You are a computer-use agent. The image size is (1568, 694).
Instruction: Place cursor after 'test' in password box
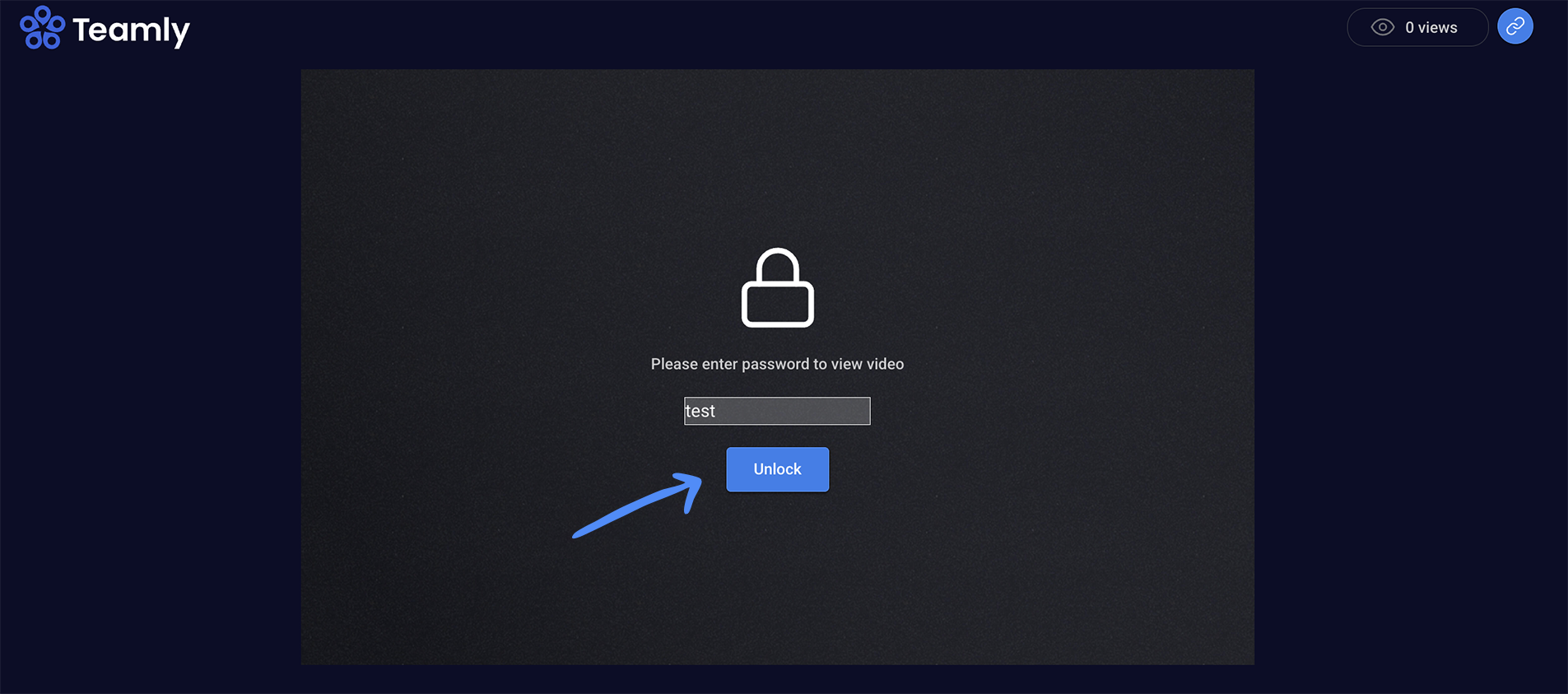[x=717, y=411]
